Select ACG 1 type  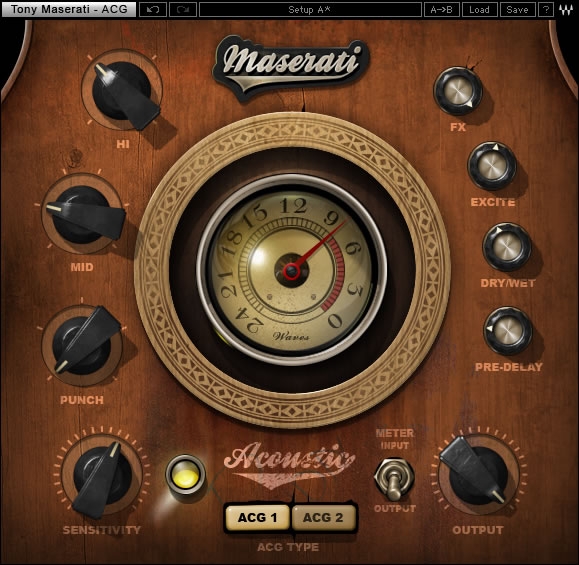tap(257, 518)
